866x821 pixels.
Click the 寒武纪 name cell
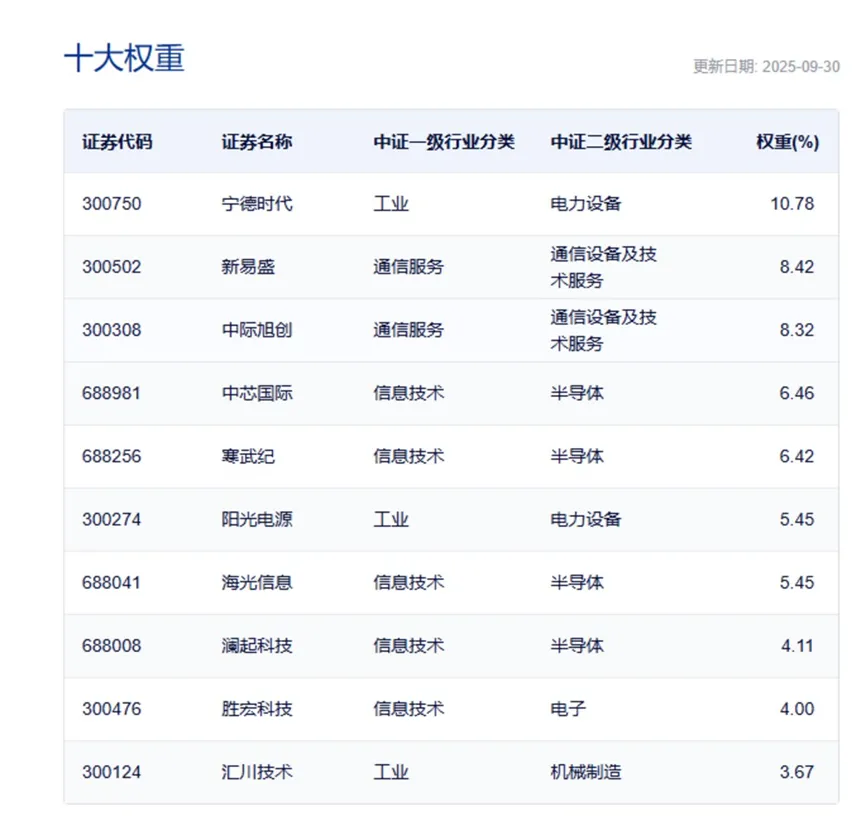pos(248,456)
